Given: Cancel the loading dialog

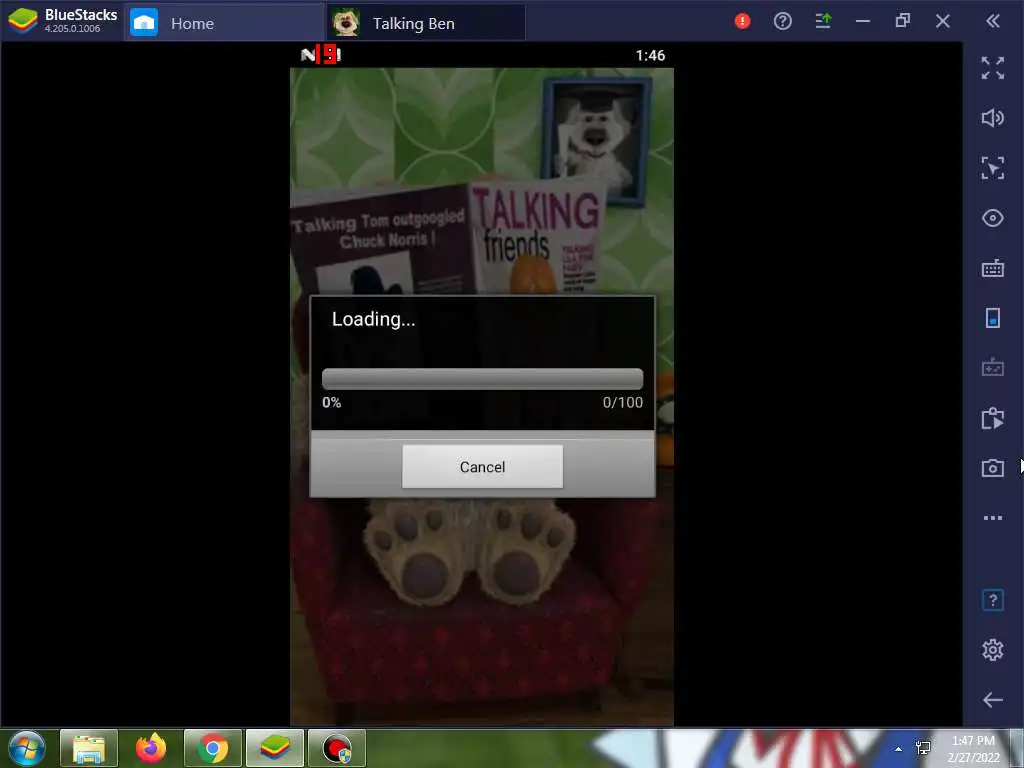Looking at the screenshot, I should pos(482,466).
